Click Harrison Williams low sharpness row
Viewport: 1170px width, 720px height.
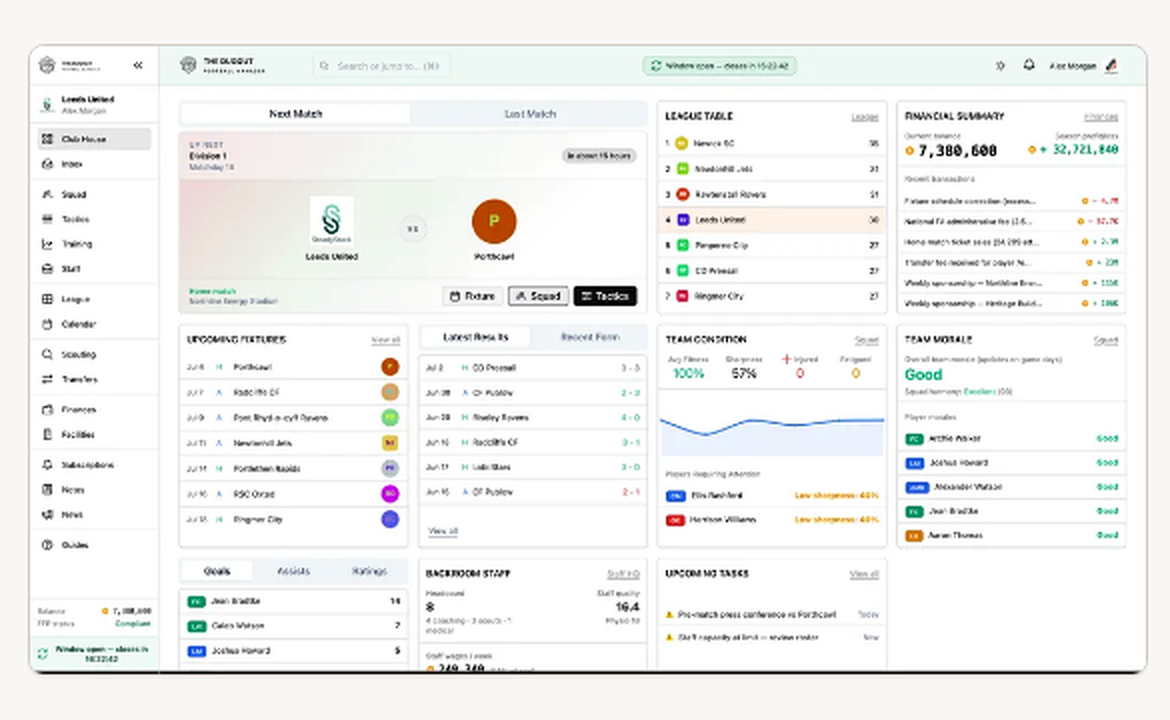(x=772, y=519)
